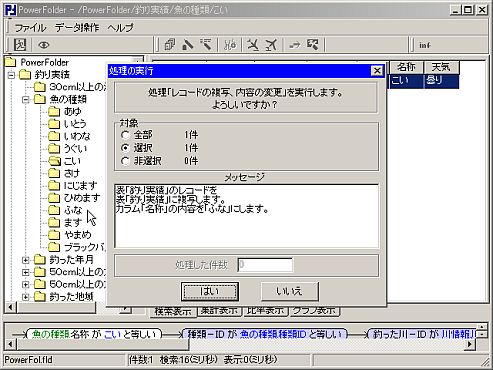493x370 pixels.
Task: Select the ひめます folder
Action: pos(74,198)
